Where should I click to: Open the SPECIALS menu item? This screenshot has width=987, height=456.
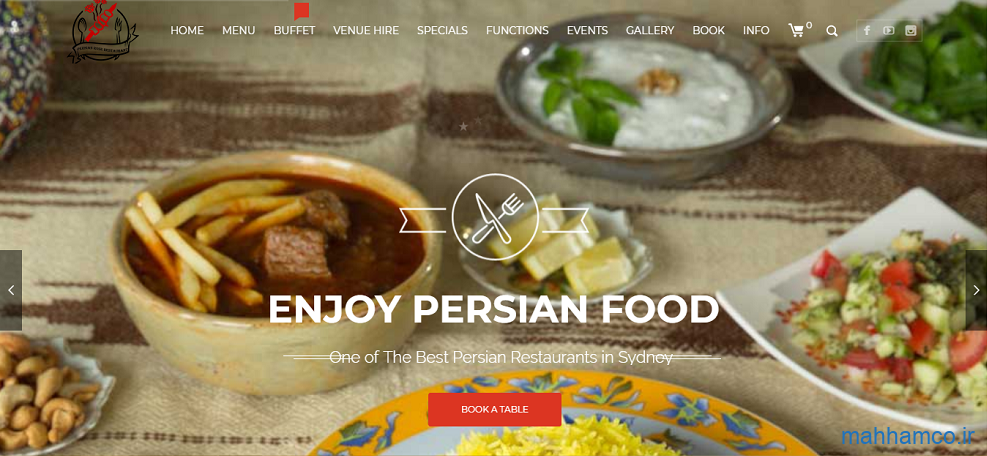442,30
